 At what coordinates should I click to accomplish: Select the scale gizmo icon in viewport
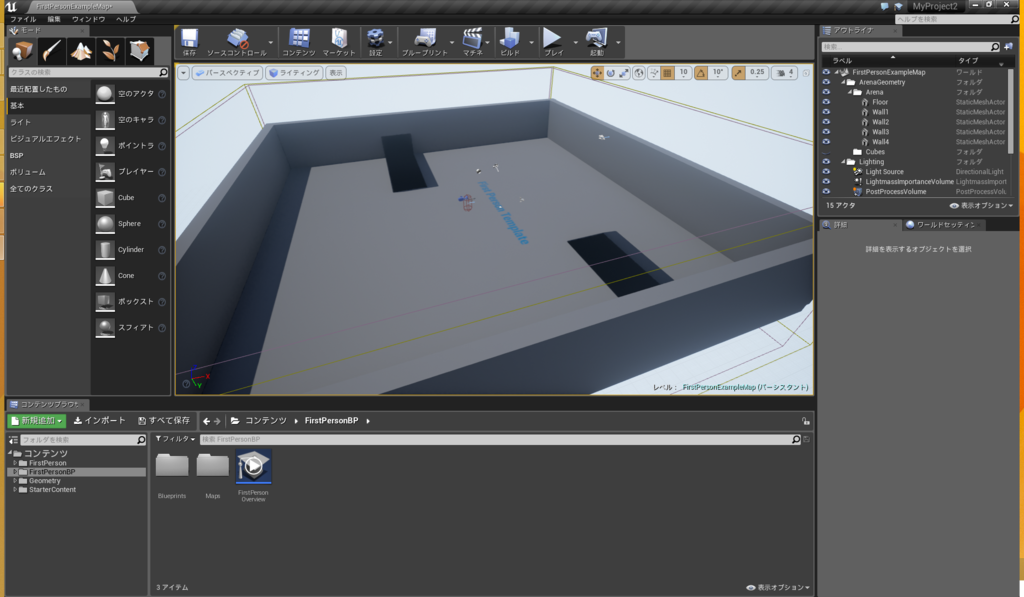[624, 73]
